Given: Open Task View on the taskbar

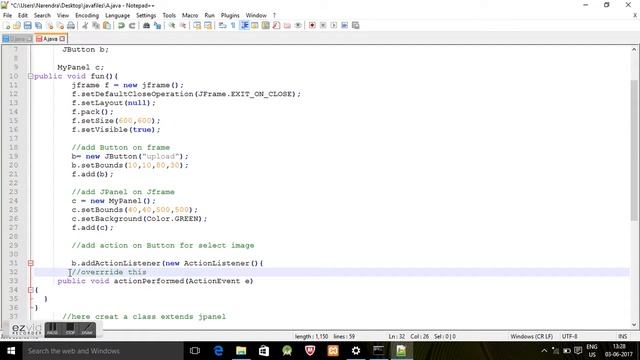Looking at the screenshot, I should click(x=195, y=351).
